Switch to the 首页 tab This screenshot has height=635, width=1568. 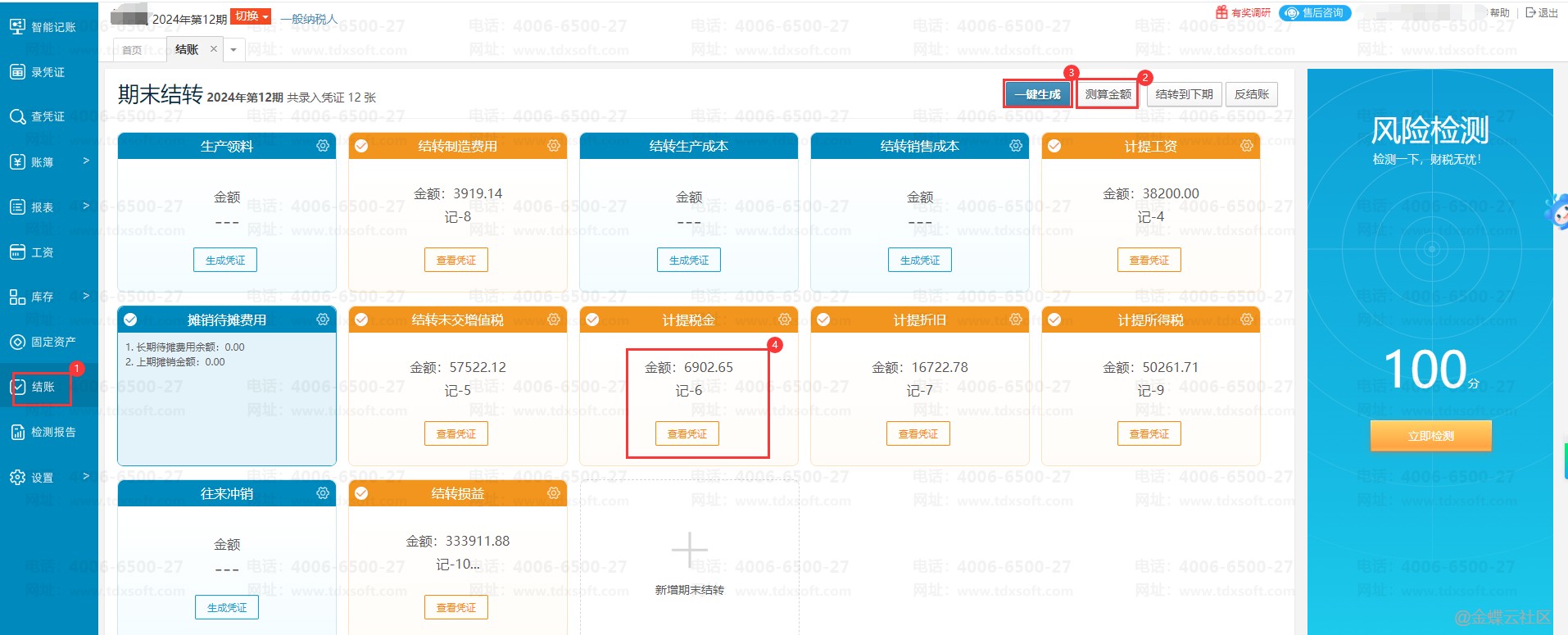pyautogui.click(x=132, y=50)
